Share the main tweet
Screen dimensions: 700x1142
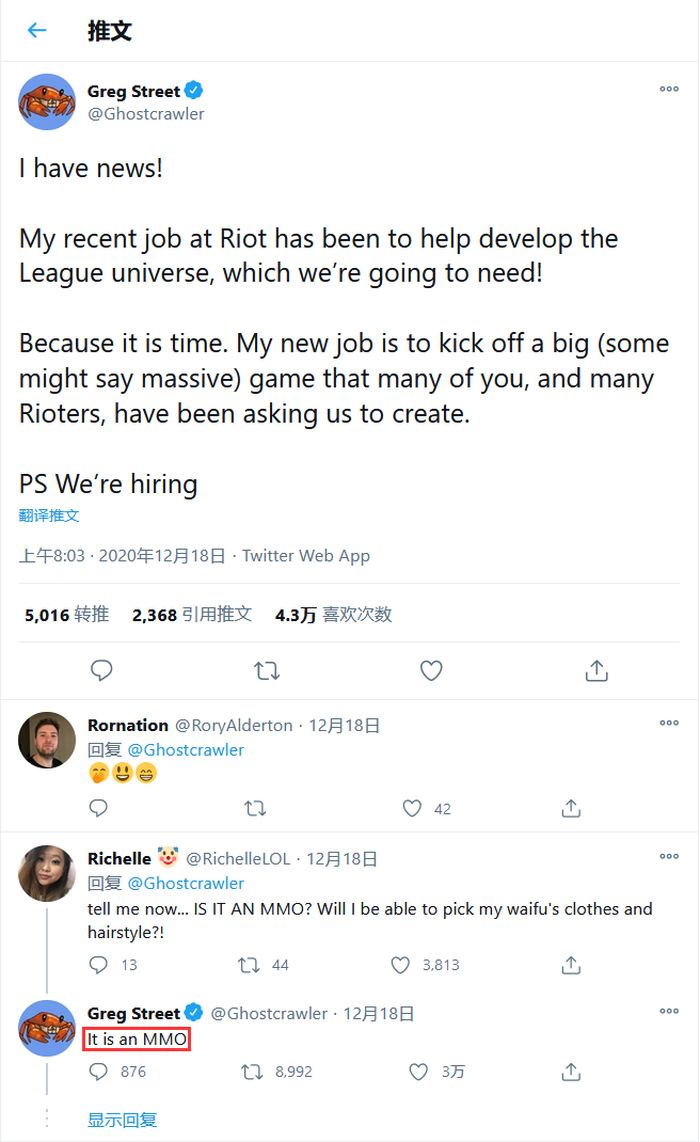(x=596, y=671)
